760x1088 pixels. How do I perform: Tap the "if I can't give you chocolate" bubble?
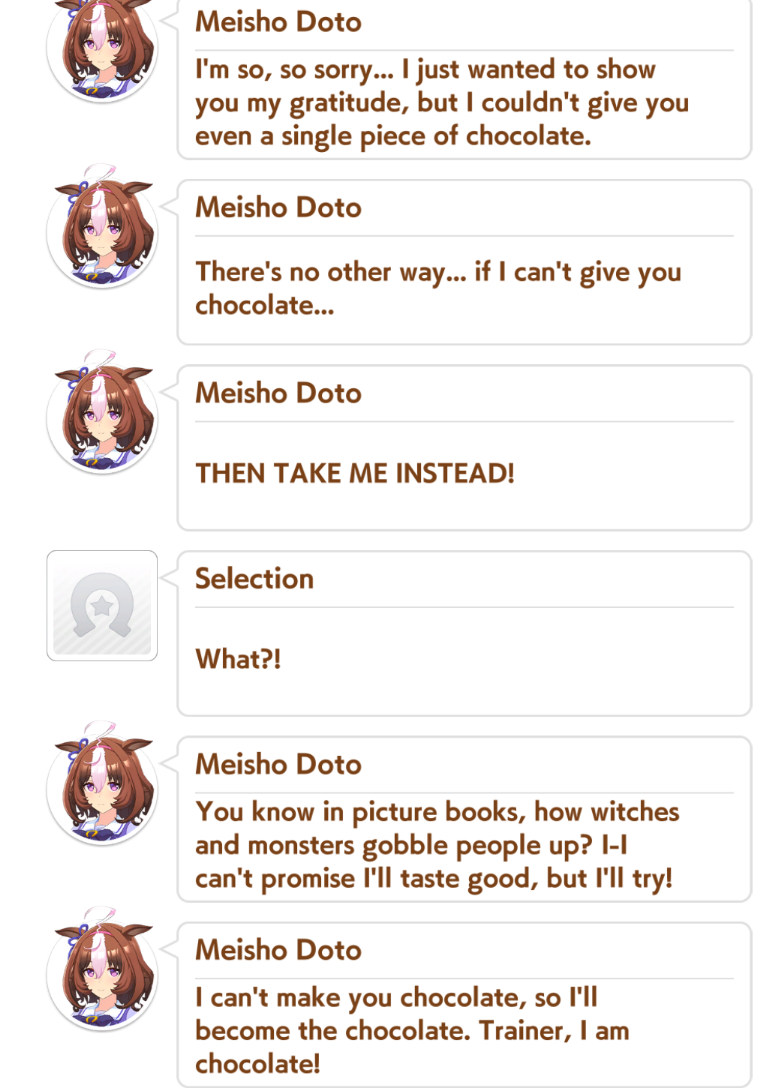[x=464, y=262]
